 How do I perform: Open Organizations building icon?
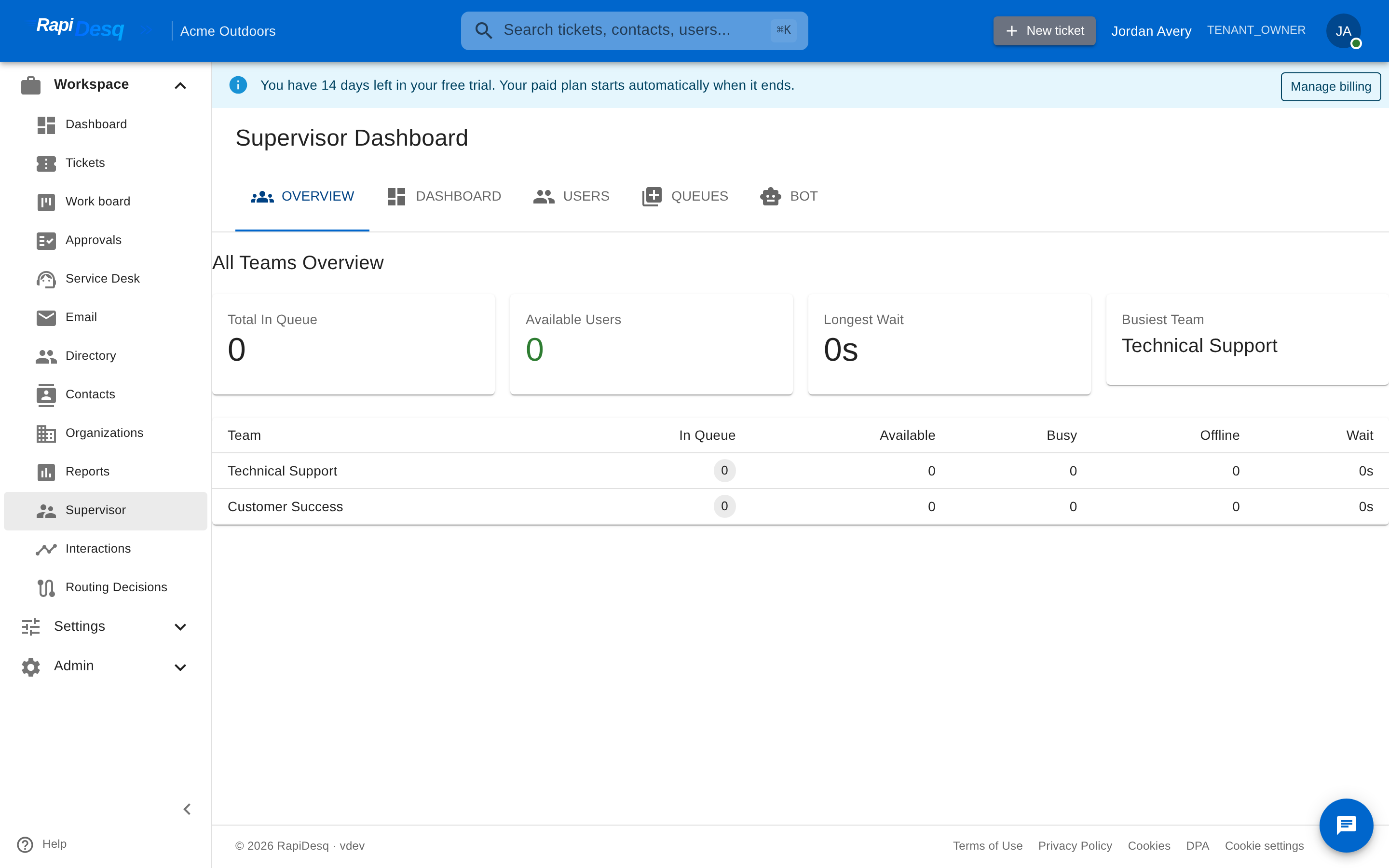(x=46, y=434)
